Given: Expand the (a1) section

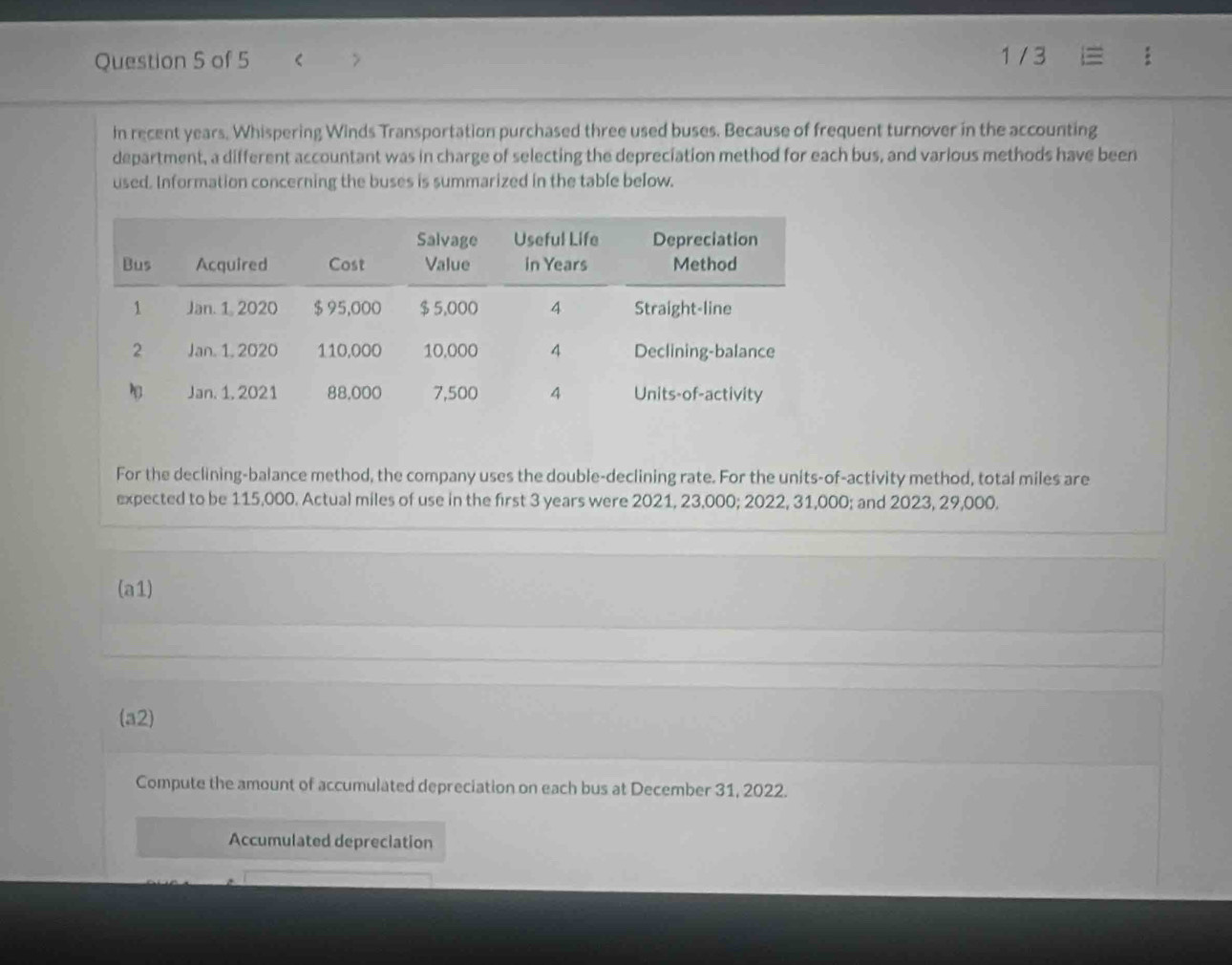Looking at the screenshot, I should pos(631,590).
